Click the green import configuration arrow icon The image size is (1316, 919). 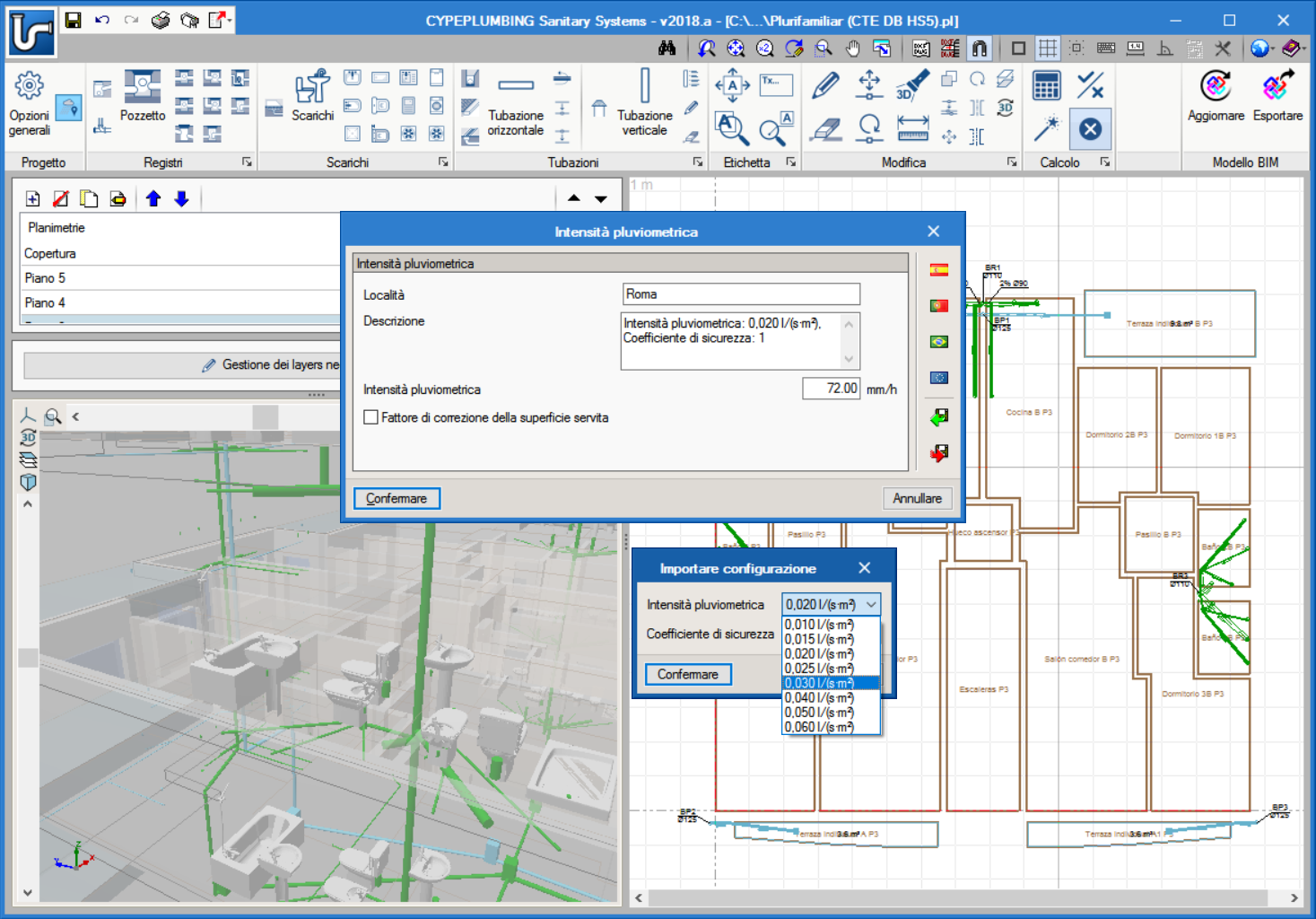point(939,417)
